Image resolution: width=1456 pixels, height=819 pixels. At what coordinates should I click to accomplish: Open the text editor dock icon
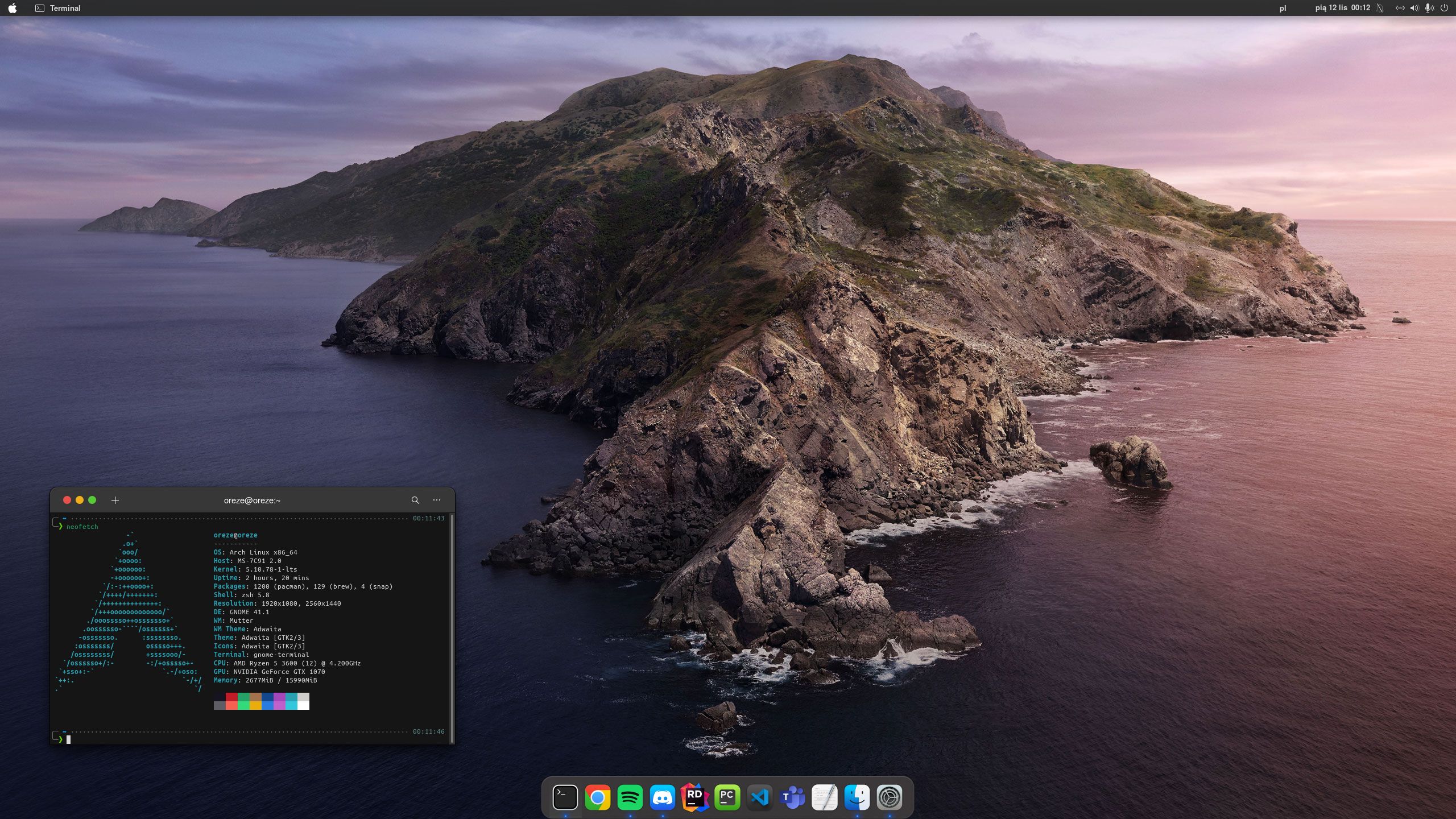tap(825, 797)
